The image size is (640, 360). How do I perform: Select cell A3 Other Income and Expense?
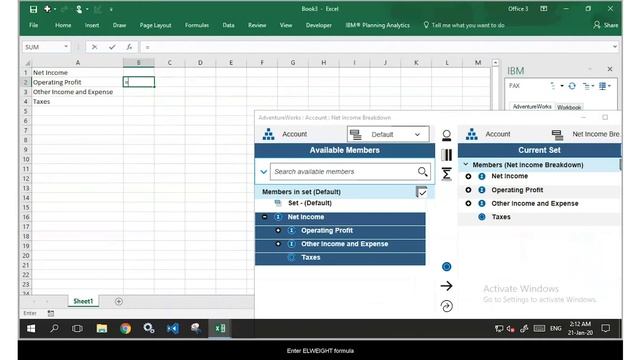click(78, 92)
